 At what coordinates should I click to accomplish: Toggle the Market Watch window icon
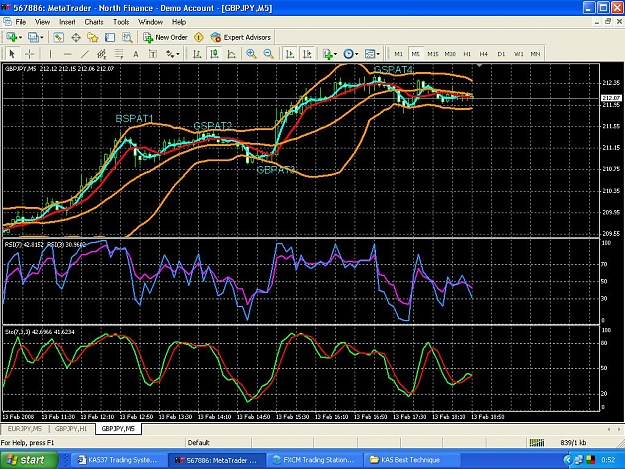[x=58, y=37]
